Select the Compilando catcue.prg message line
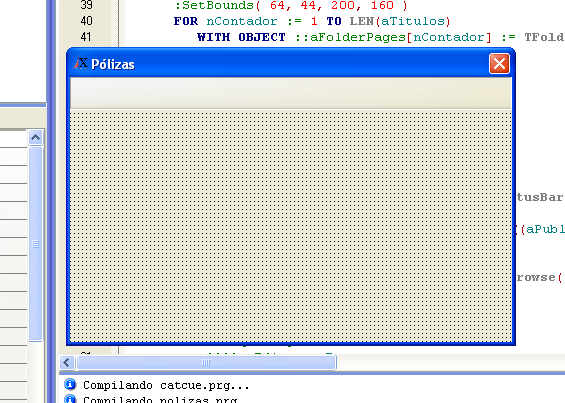565x403 pixels. coord(166,385)
